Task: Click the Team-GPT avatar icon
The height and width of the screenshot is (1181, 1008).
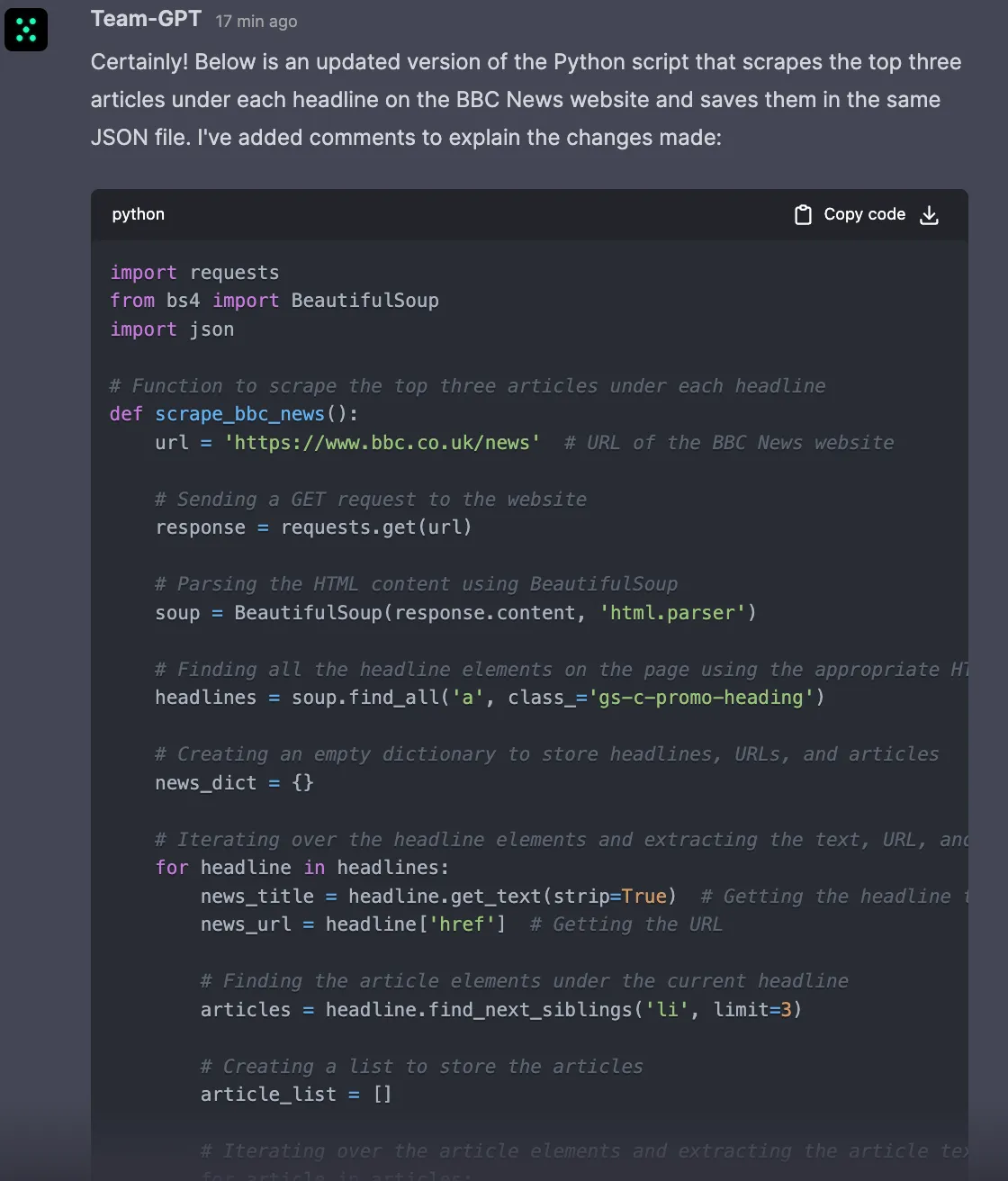Action: point(26,30)
